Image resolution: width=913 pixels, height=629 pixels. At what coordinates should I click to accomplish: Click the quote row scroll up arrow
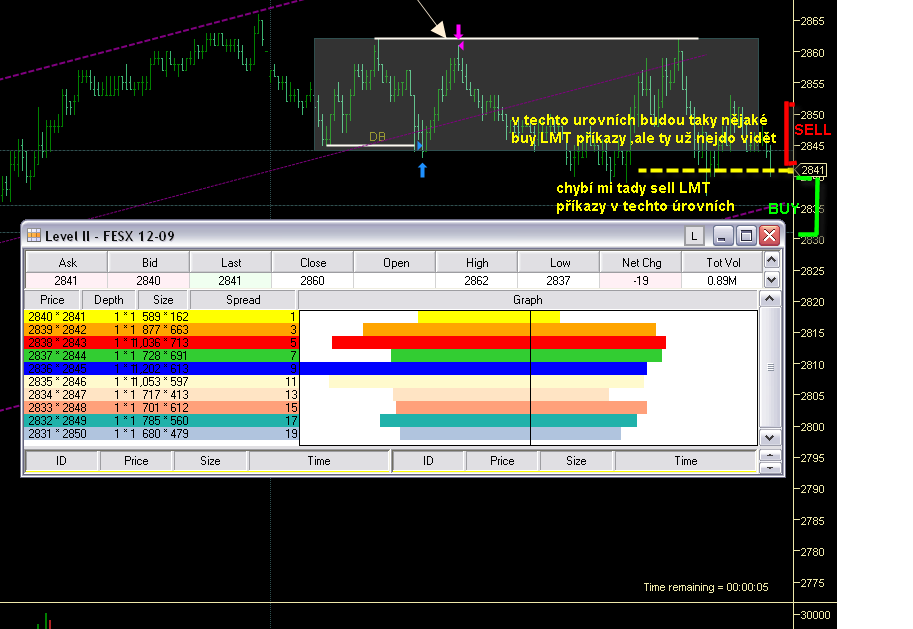coord(772,260)
